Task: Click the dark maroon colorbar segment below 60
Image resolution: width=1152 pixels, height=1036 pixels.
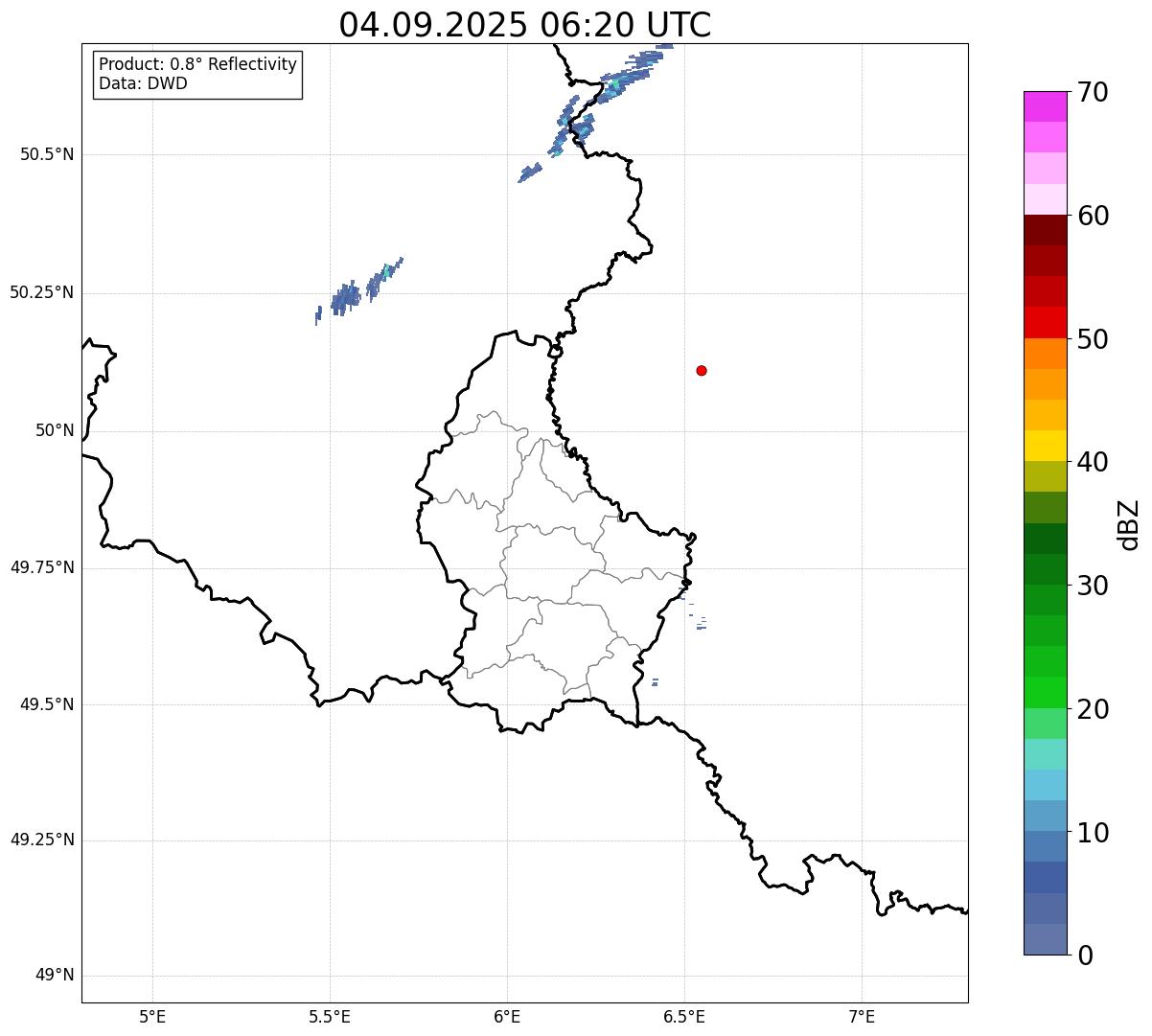Action: pyautogui.click(x=1045, y=230)
